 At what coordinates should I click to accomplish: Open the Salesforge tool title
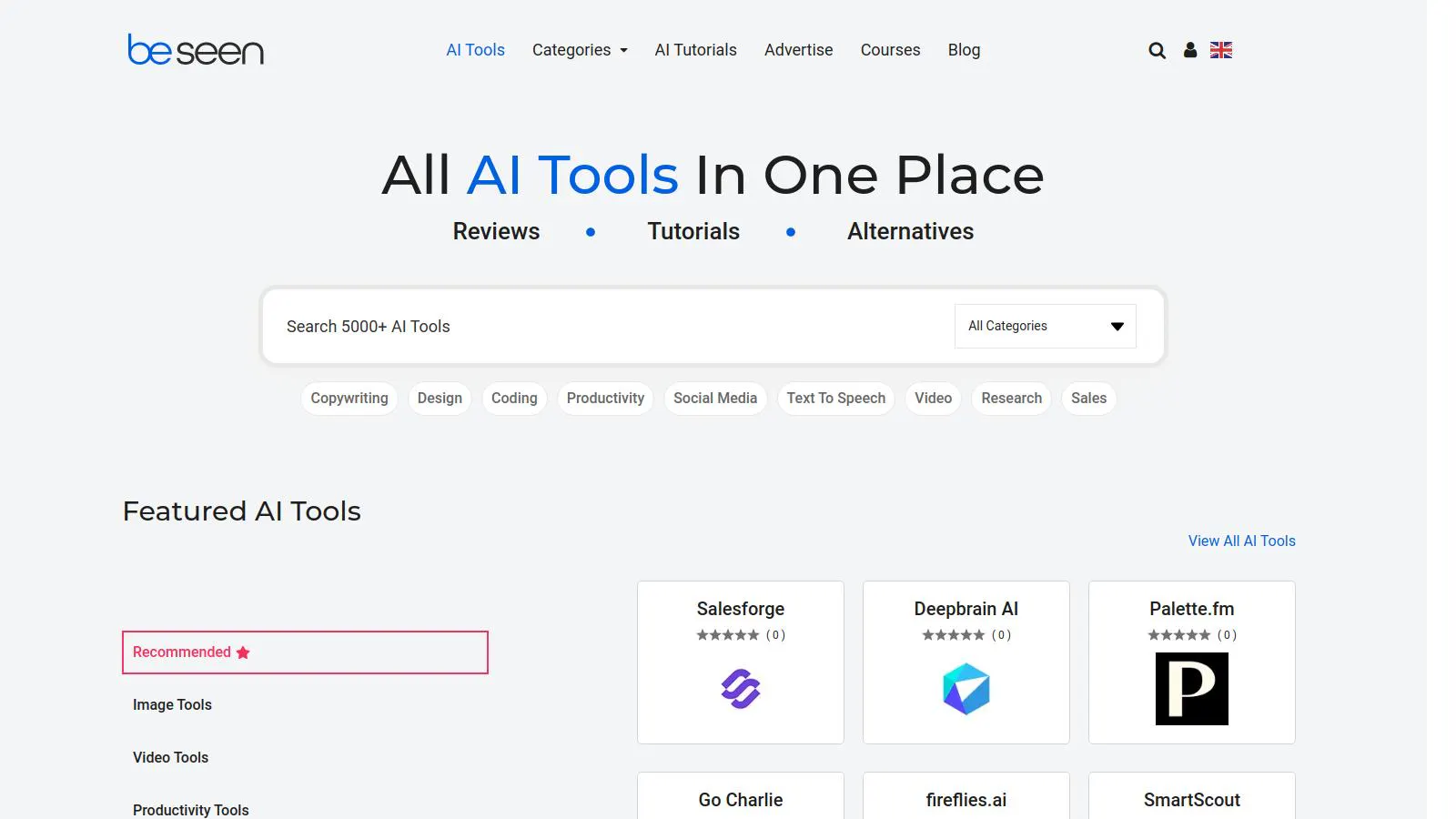(x=741, y=609)
